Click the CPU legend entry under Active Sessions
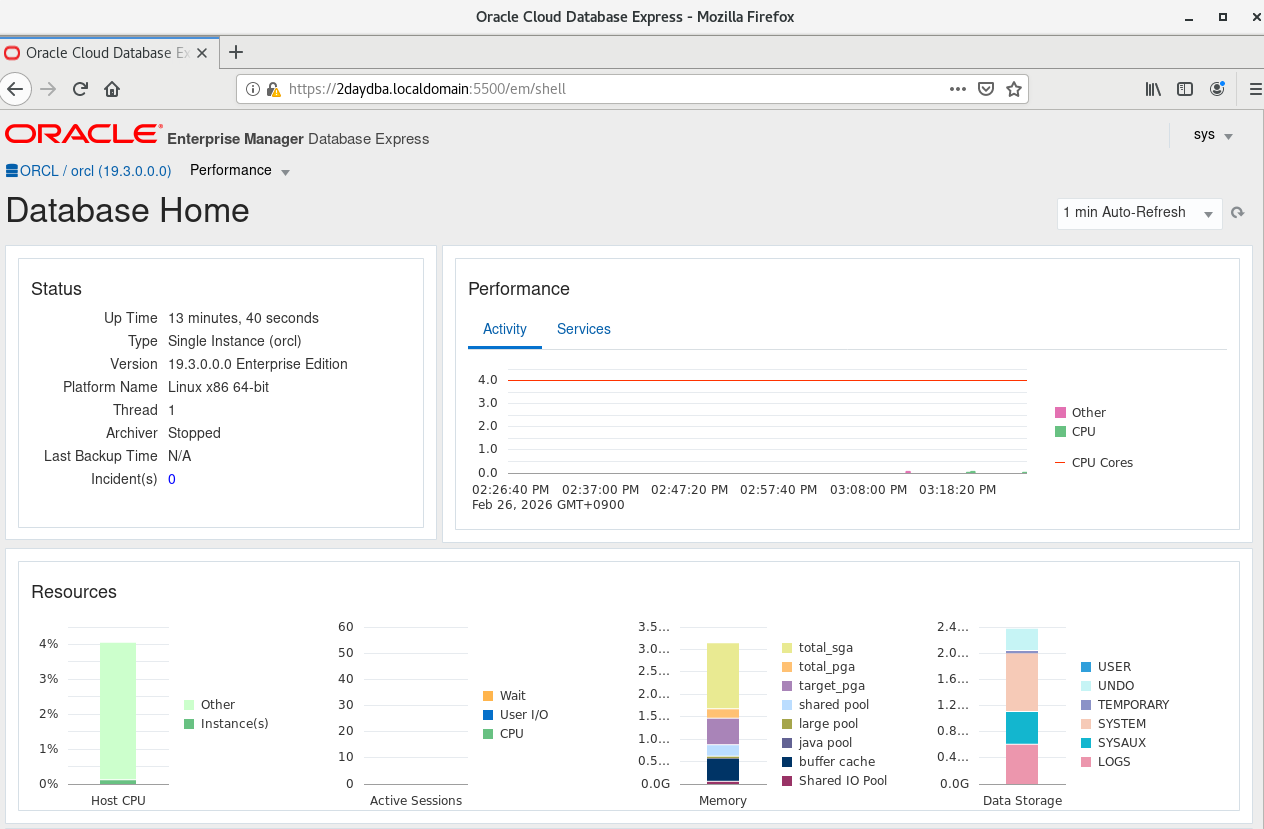Screen dimensions: 1264x829 (x=503, y=734)
